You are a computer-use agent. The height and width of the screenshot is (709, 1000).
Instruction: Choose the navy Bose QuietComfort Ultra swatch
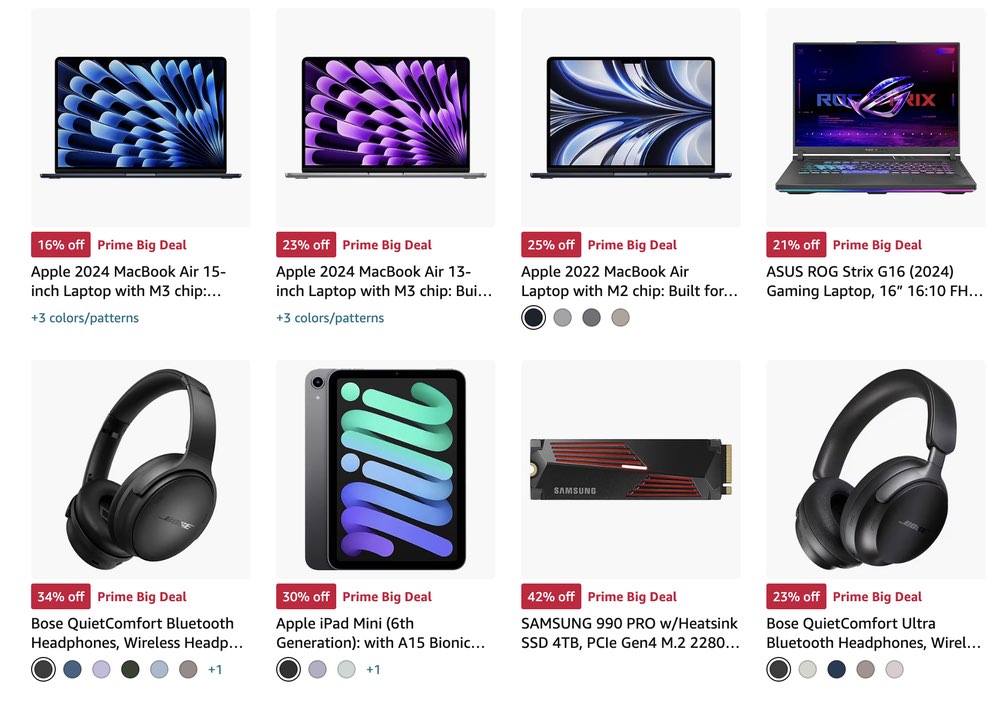pos(836,669)
